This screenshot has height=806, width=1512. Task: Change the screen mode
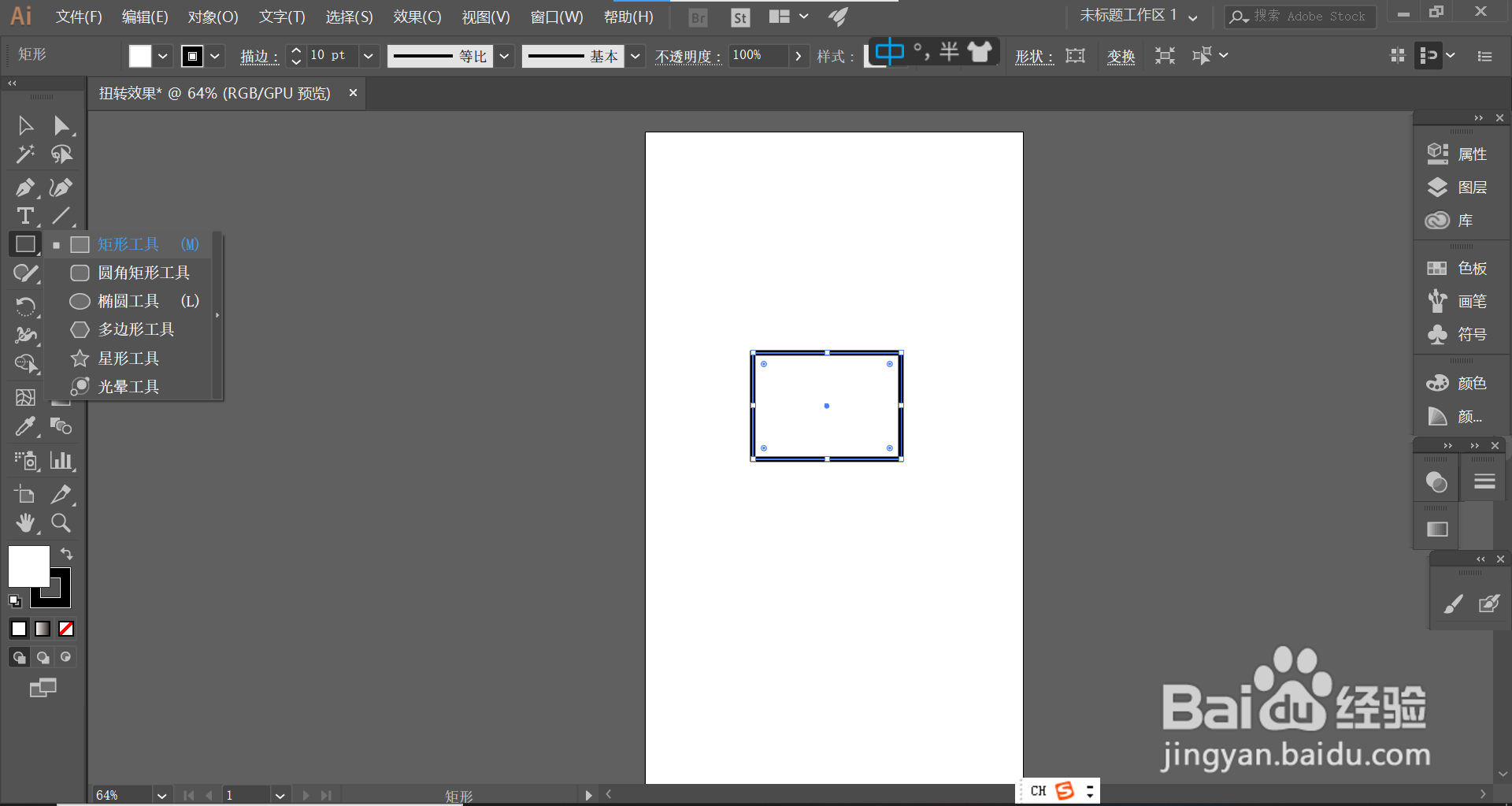(43, 688)
